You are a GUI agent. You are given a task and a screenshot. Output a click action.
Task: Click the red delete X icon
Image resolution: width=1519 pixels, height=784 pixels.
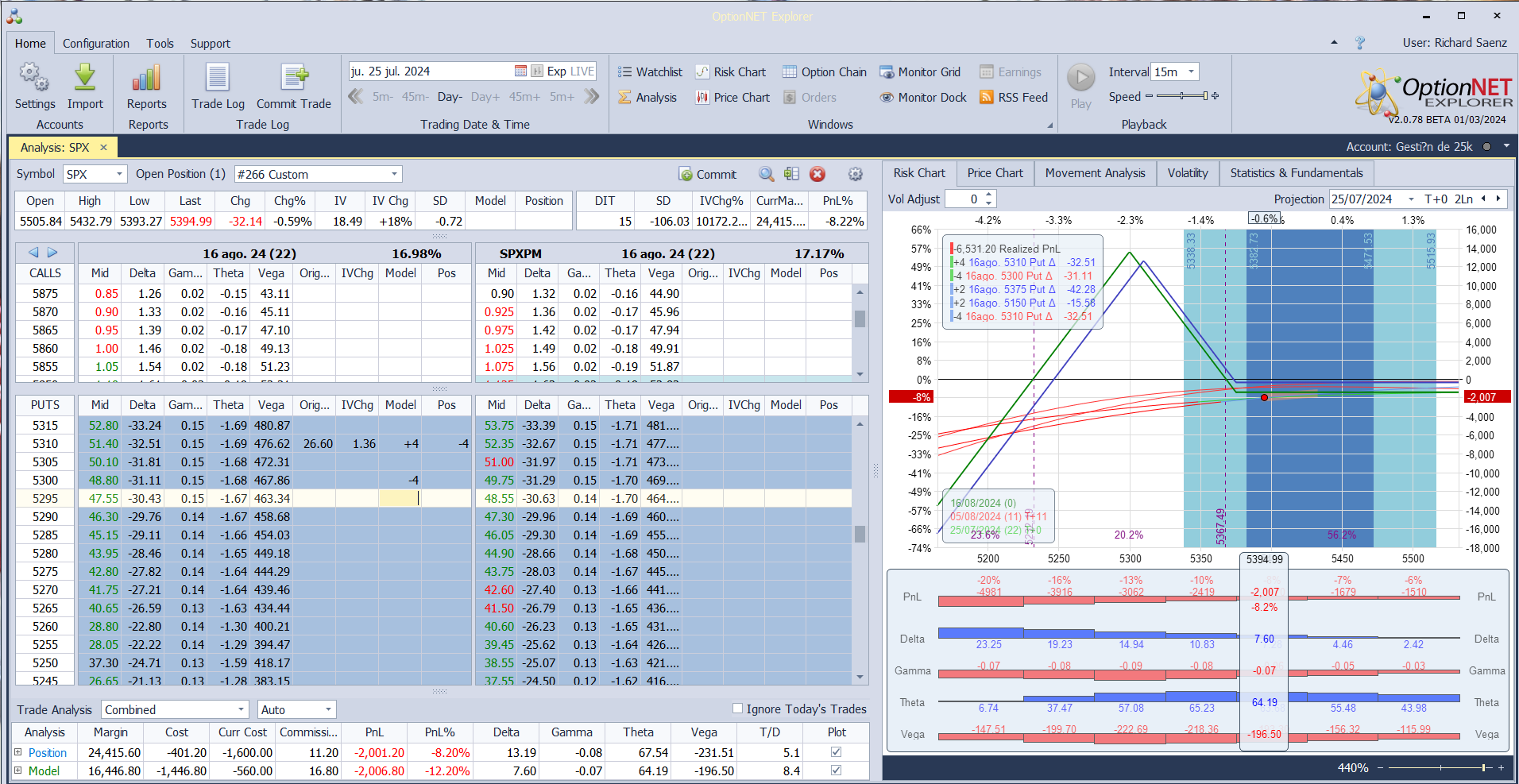point(817,174)
